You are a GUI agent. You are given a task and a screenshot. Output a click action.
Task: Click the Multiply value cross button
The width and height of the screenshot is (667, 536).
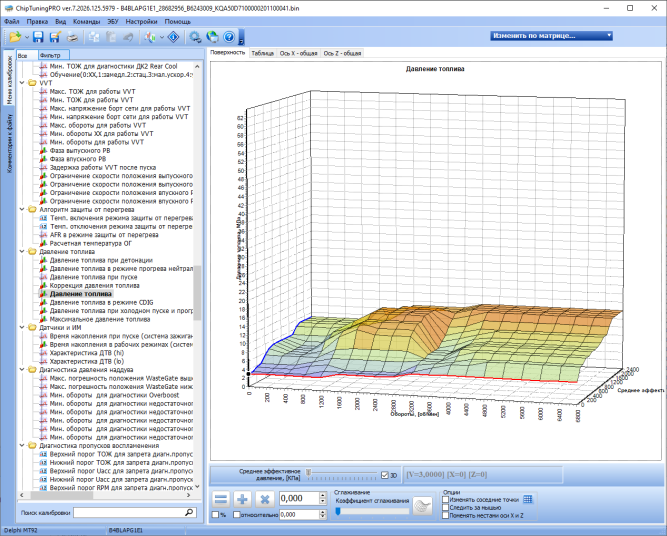pos(265,499)
